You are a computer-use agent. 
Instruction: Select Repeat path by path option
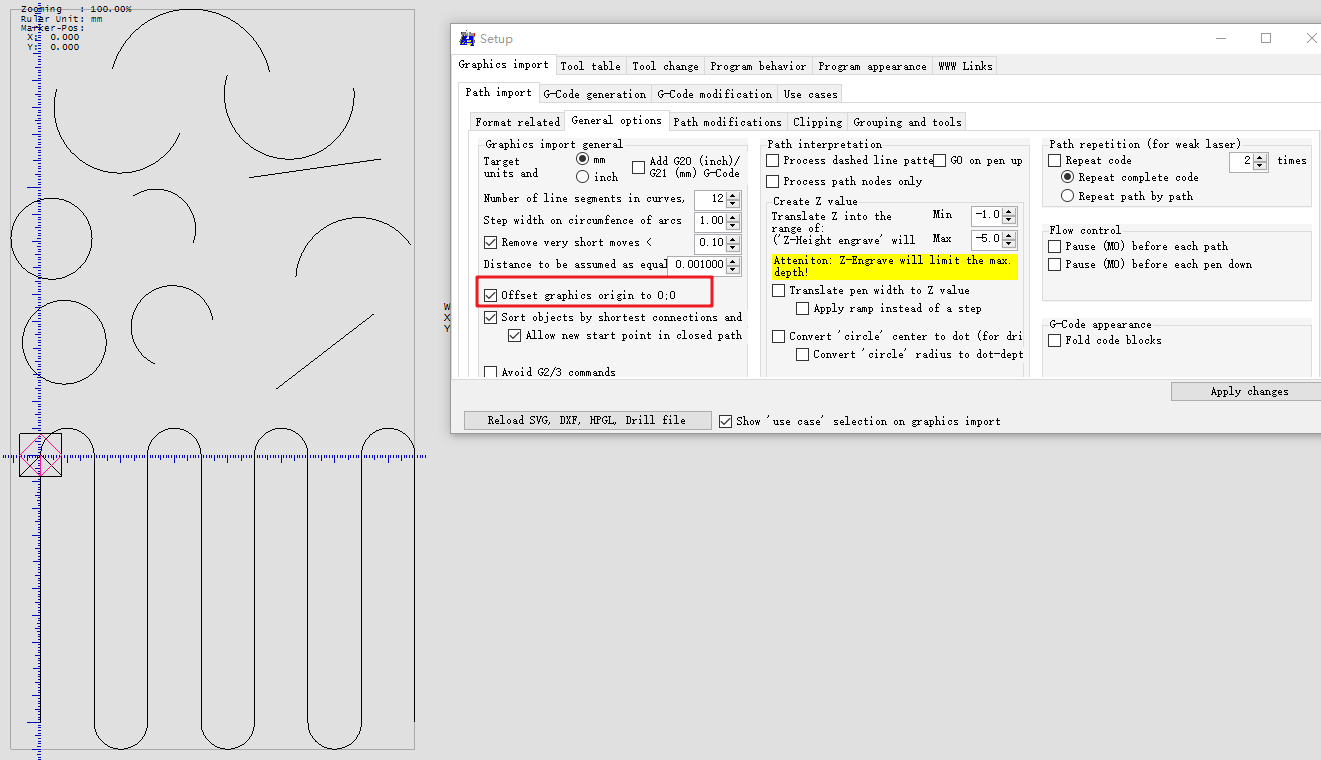coord(1067,197)
